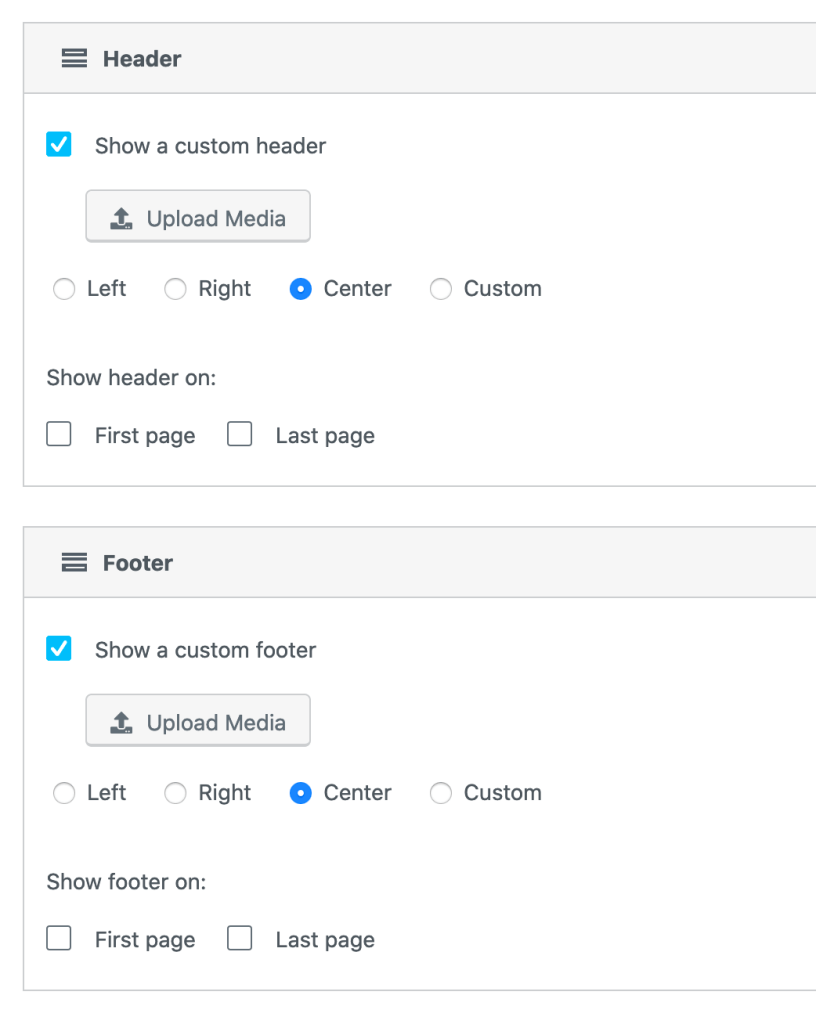
Task: Click the upload arrow icon in the Footer section
Action: 121,722
